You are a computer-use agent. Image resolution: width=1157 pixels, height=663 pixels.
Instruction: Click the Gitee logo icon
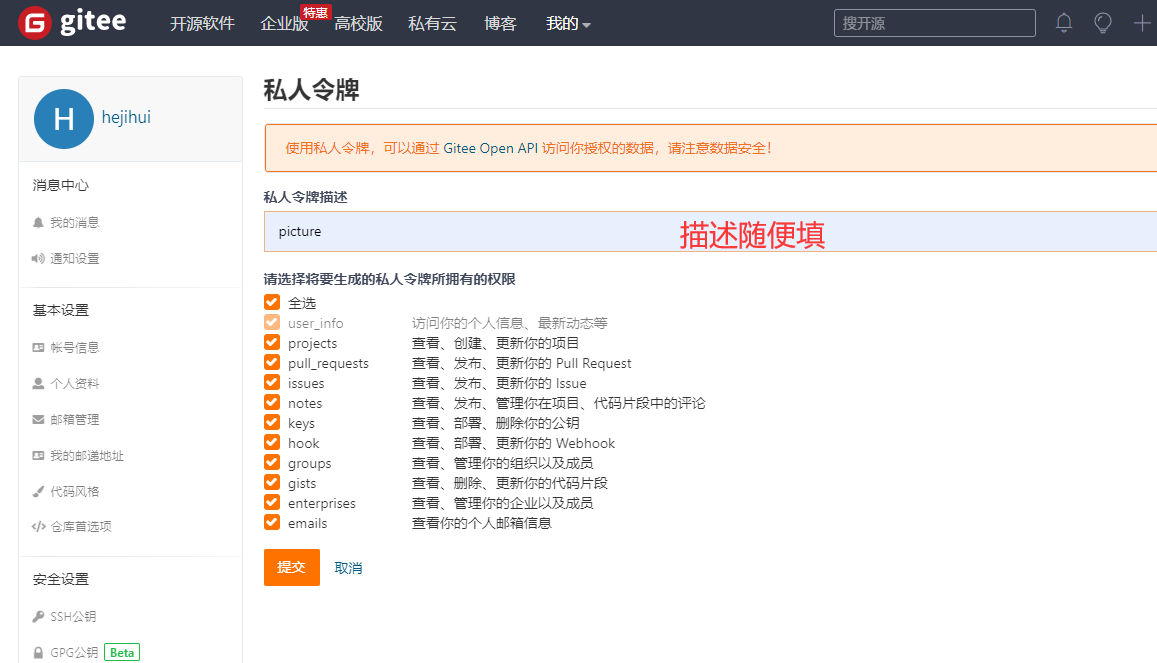(35, 23)
